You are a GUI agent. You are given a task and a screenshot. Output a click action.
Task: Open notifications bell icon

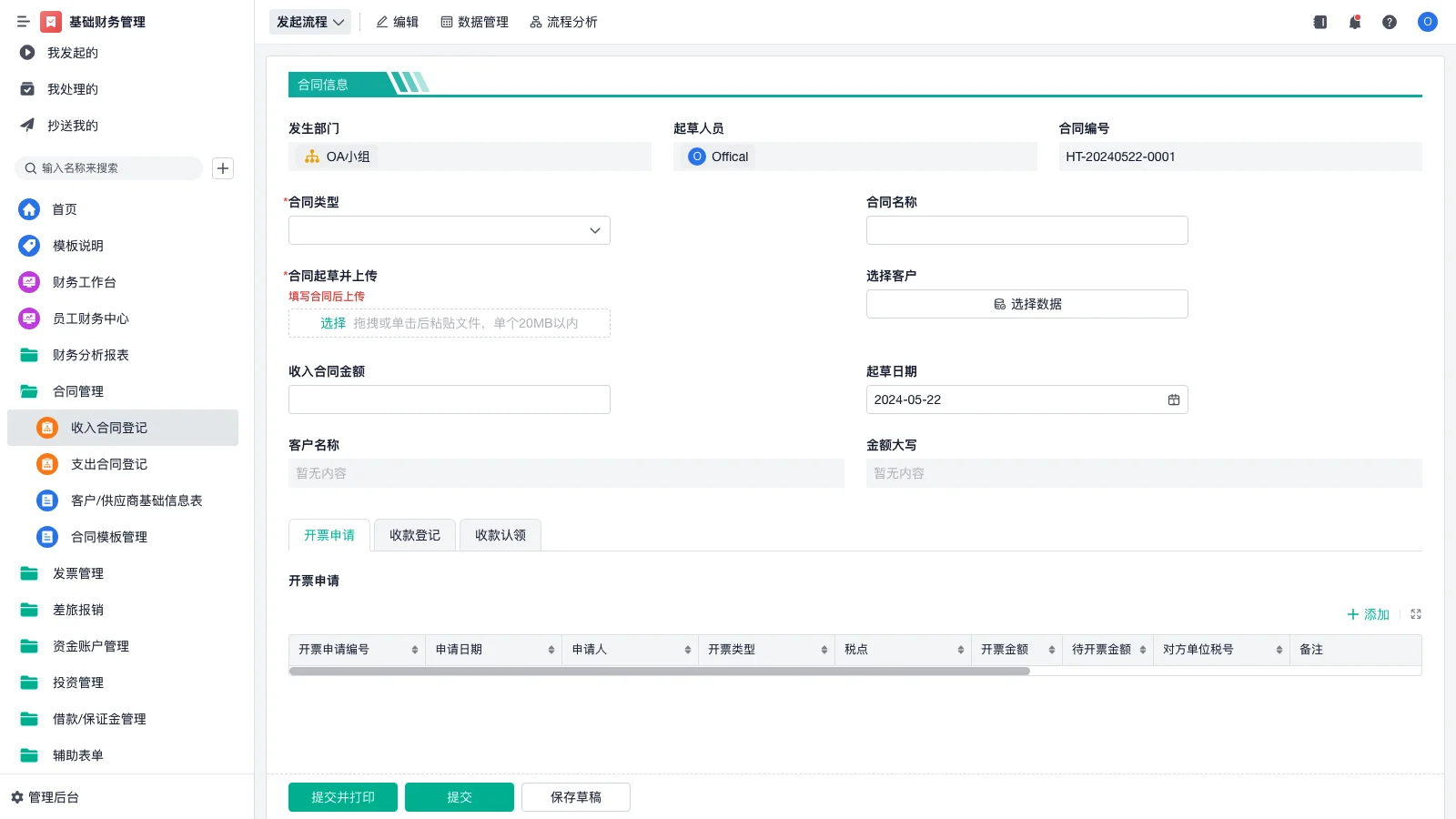[x=1354, y=22]
